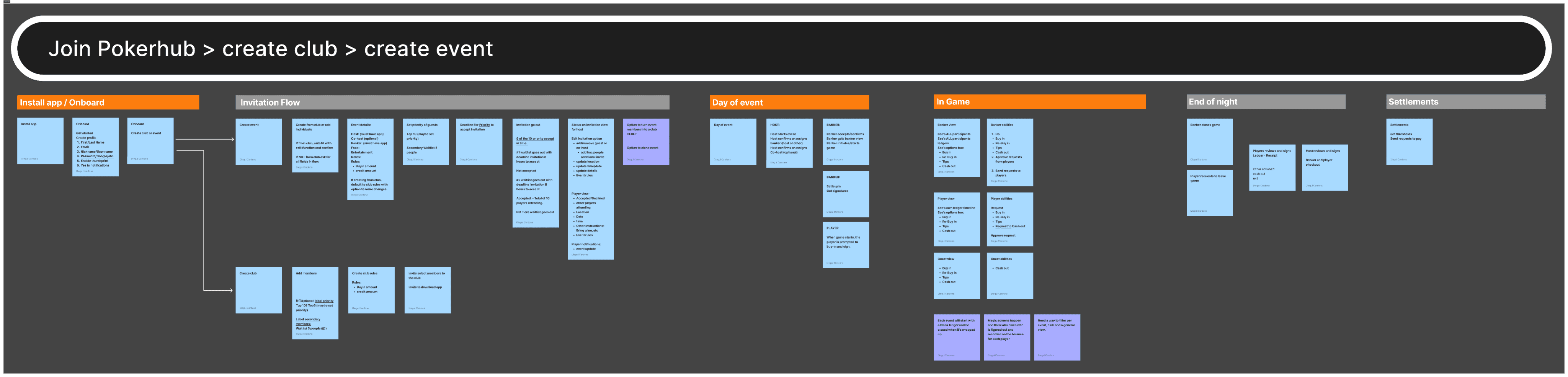Select the 'Set priority of guests' note
This screenshot has width=1568, height=377.
[425, 141]
